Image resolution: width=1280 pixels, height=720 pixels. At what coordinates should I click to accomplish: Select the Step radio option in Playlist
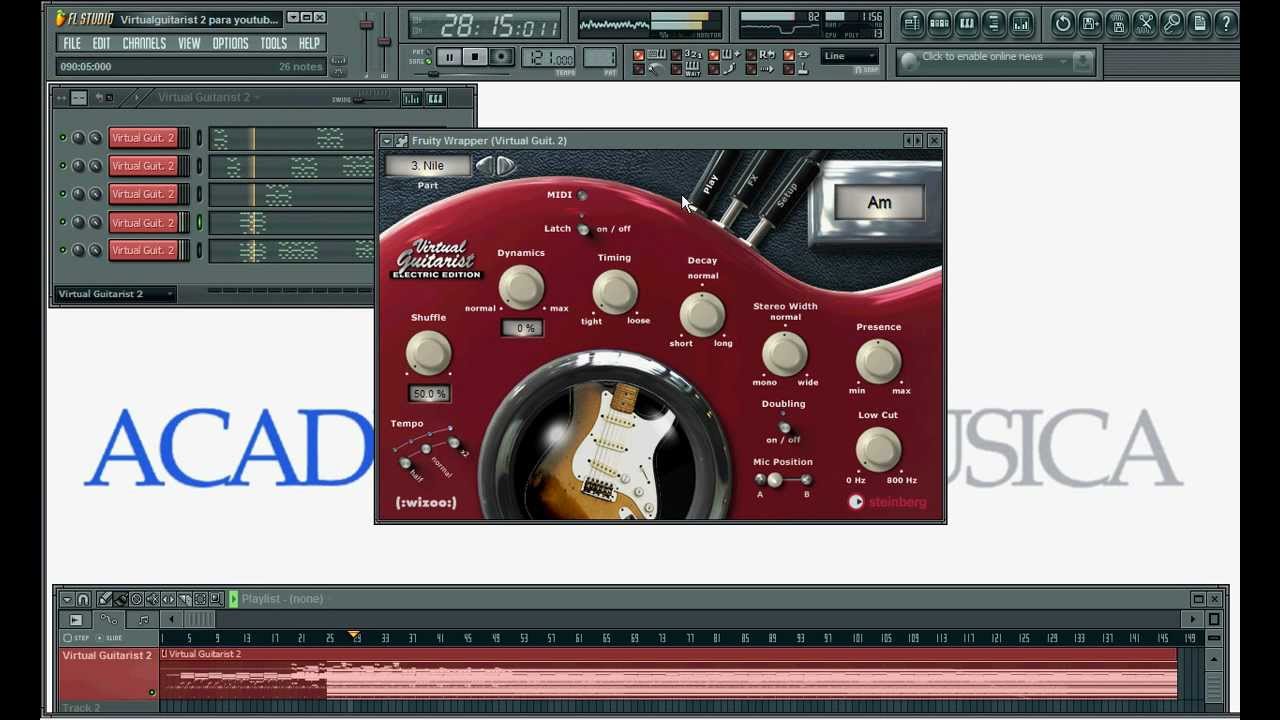click(68, 638)
